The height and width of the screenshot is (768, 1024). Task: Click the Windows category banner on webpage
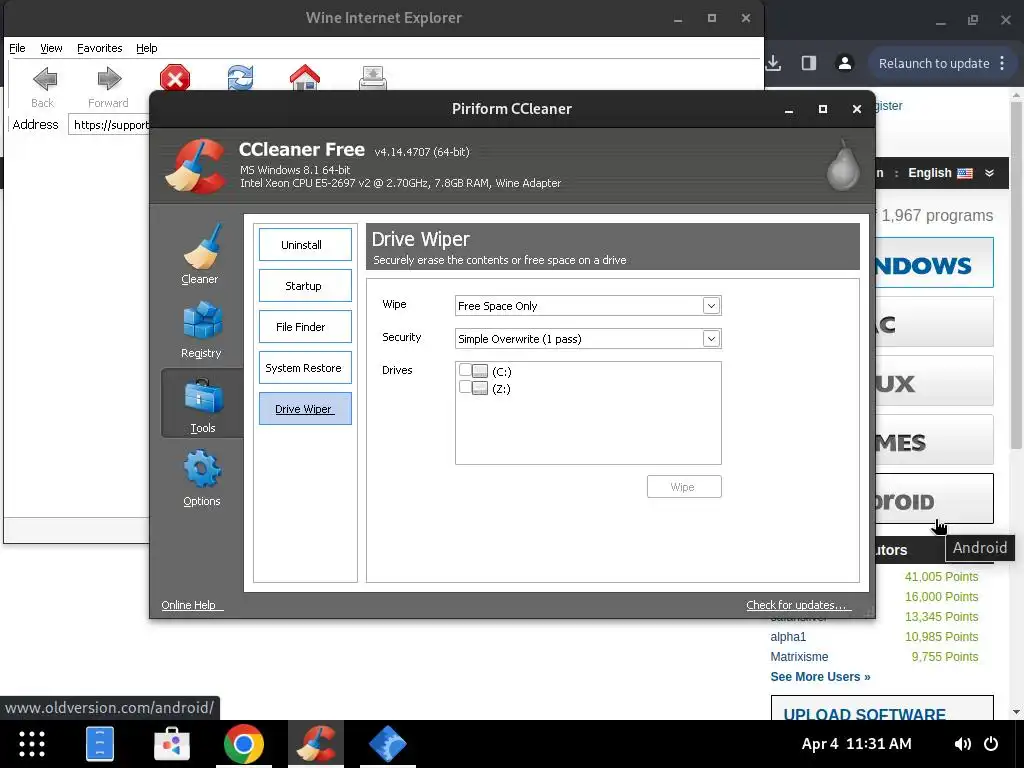[x=934, y=263]
